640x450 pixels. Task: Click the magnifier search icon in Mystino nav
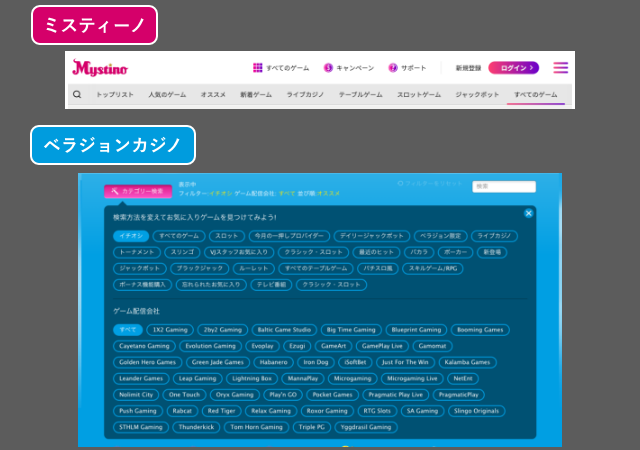pyautogui.click(x=77, y=95)
